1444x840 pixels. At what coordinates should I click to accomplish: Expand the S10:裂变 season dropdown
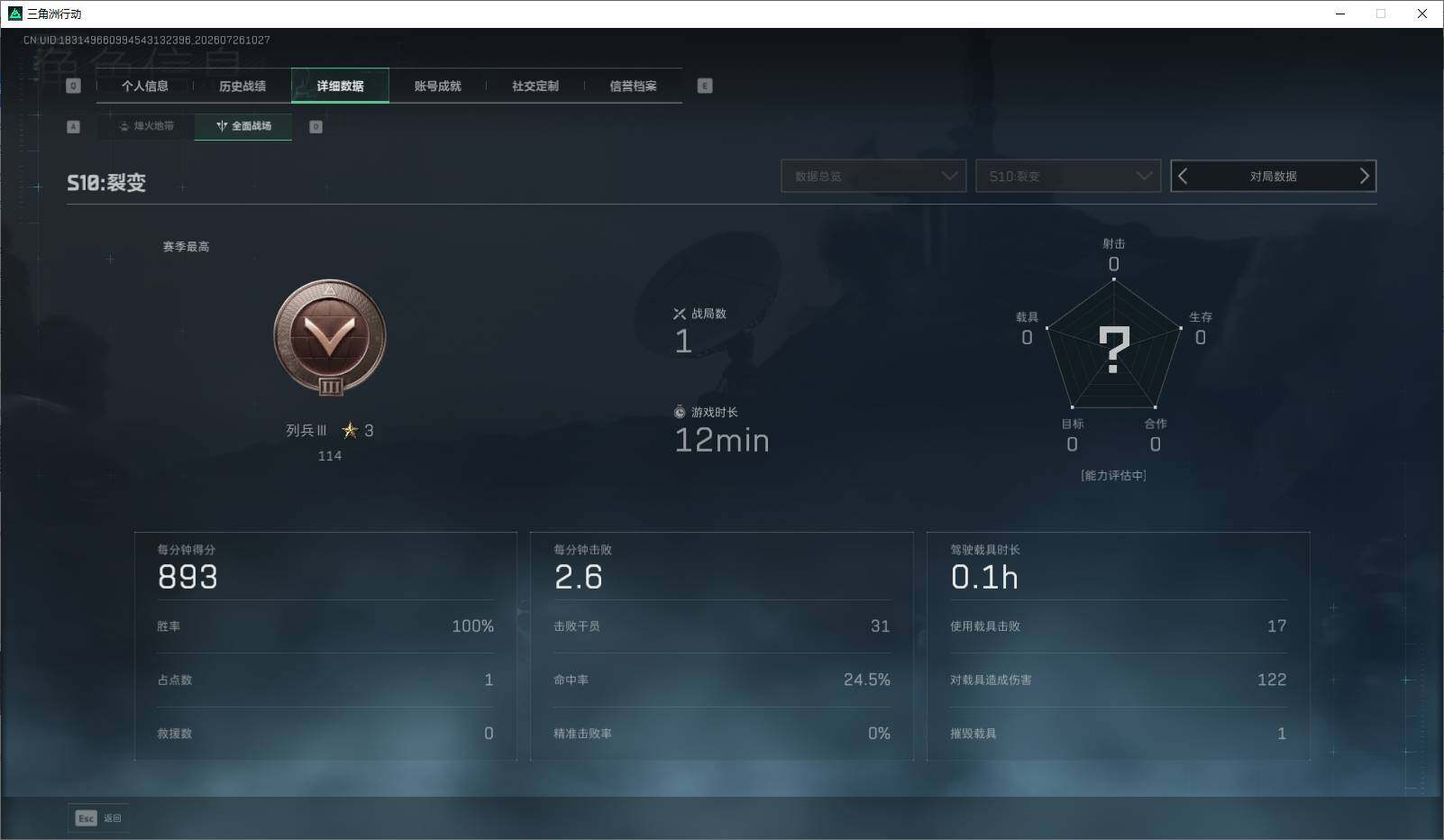[1067, 177]
